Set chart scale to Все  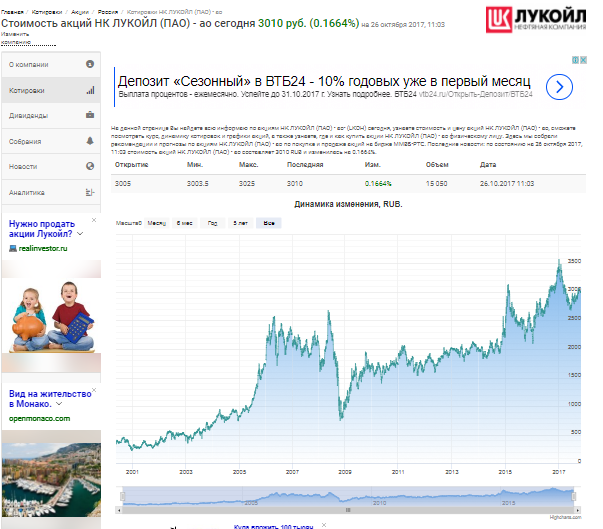point(269,223)
